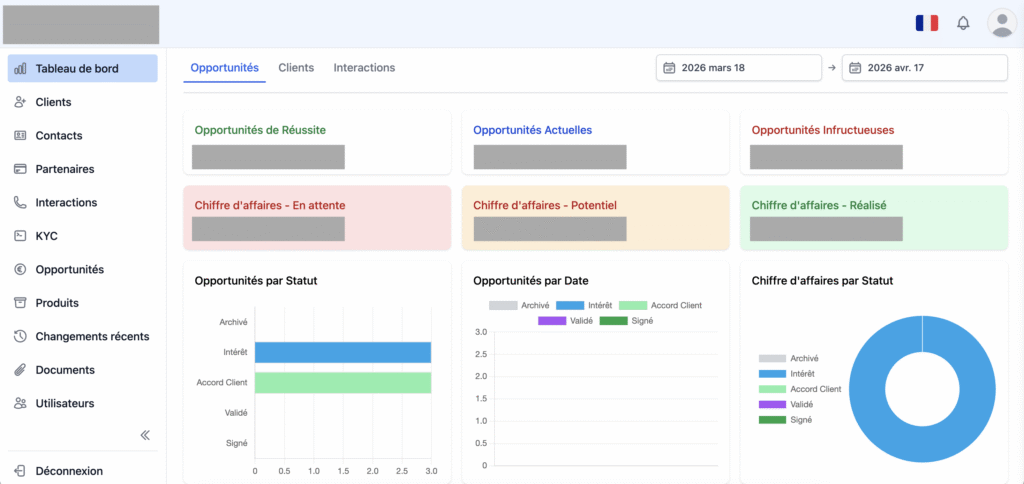Image resolution: width=1024 pixels, height=484 pixels.
Task: Toggle Archivé legend in Chiffre d'affaires par Statut
Action: click(x=788, y=359)
